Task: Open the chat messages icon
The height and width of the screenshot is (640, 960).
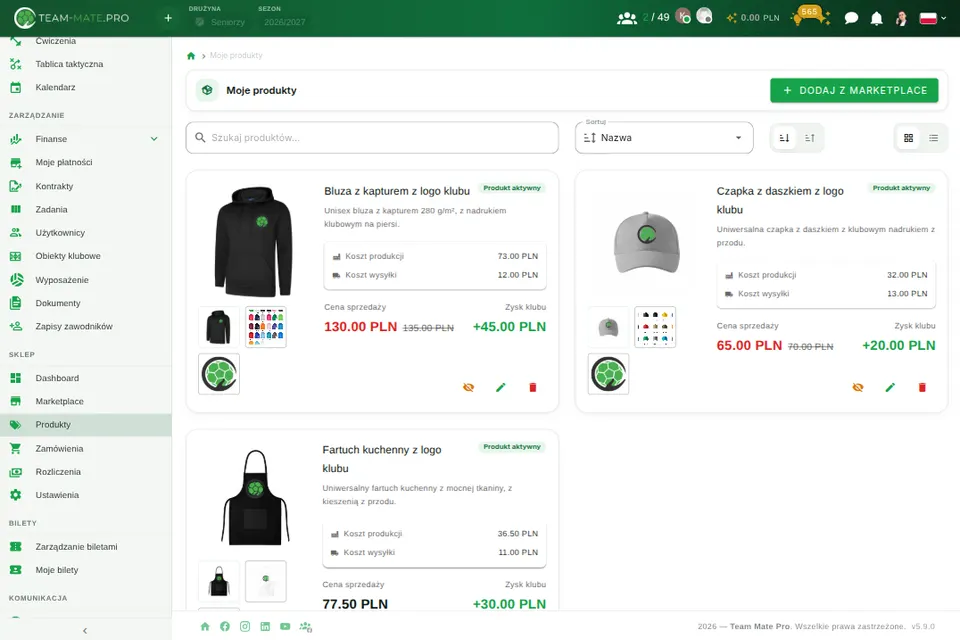Action: pos(851,18)
